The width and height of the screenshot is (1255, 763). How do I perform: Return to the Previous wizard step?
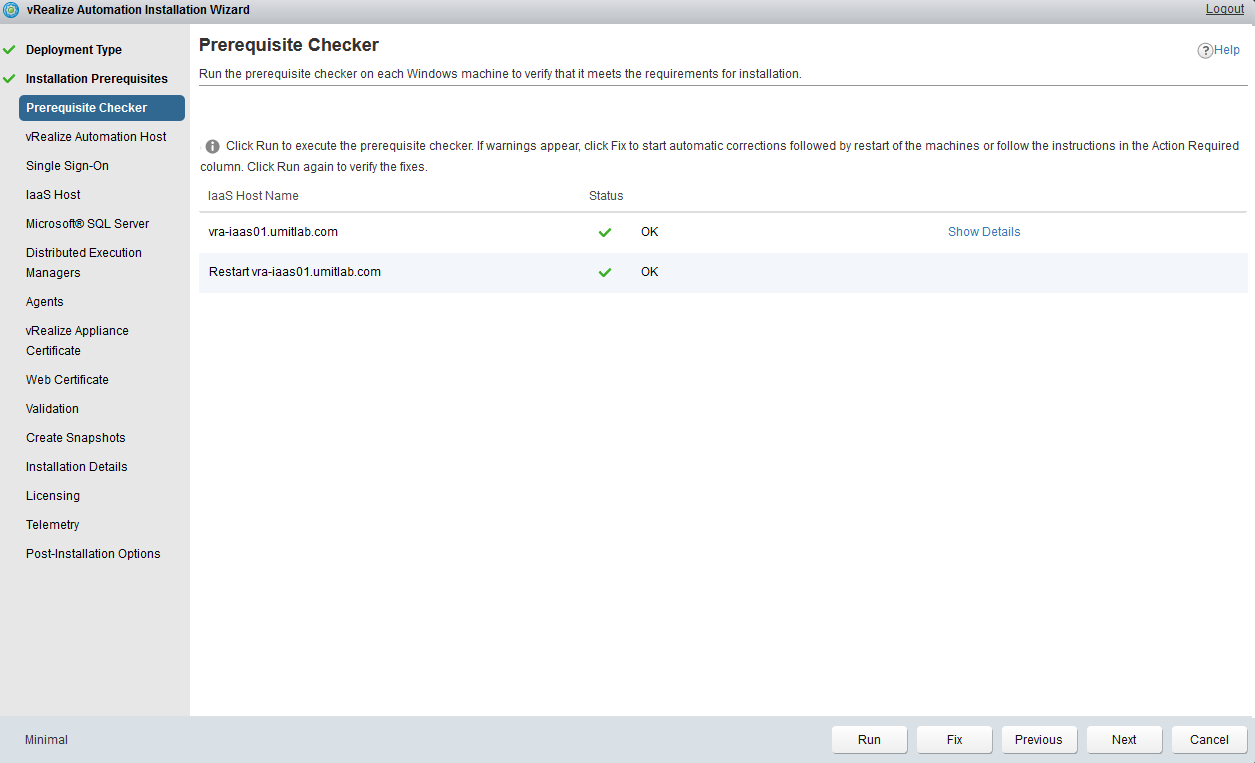1038,740
